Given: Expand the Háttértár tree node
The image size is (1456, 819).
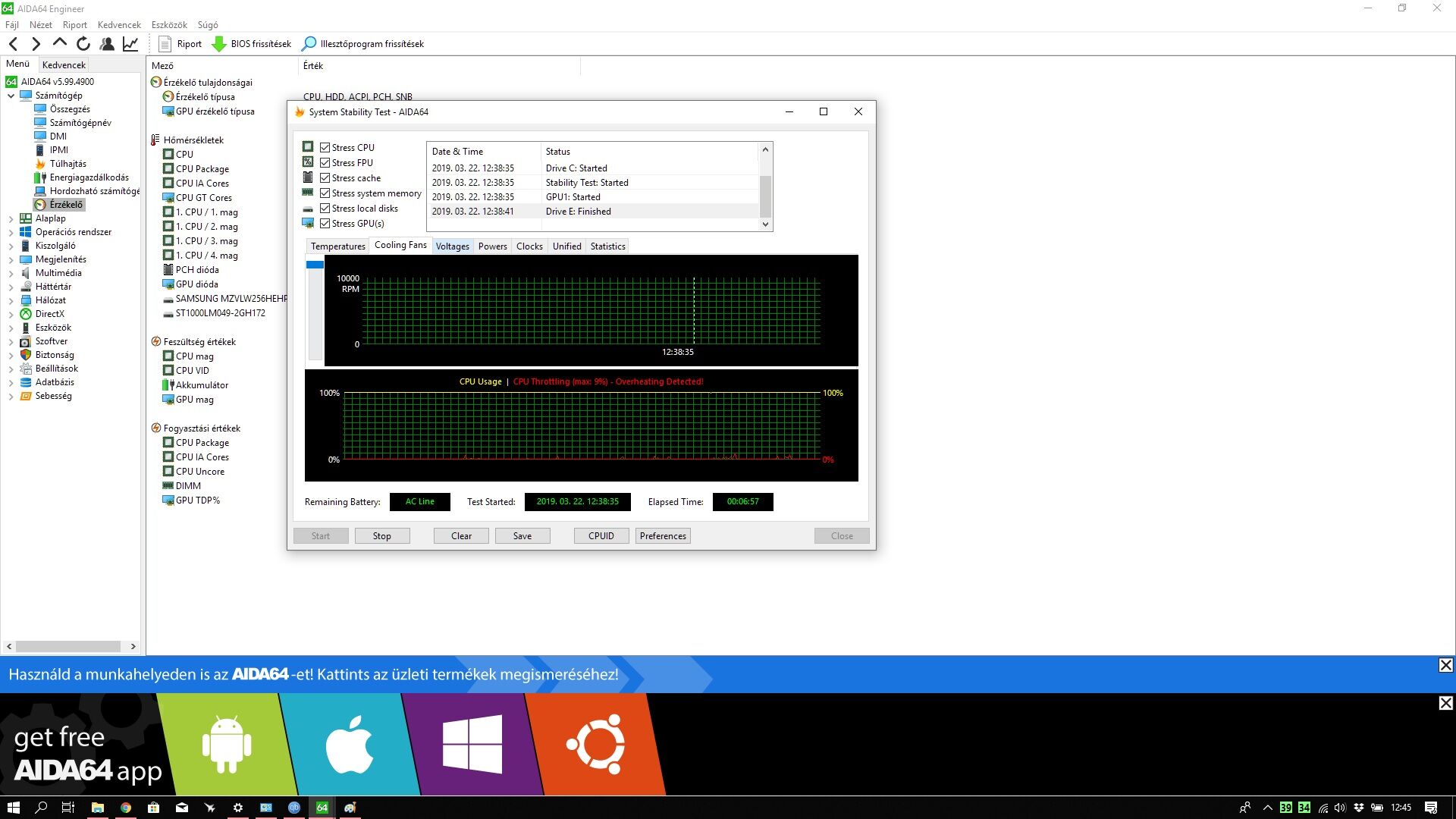Looking at the screenshot, I should click(11, 287).
